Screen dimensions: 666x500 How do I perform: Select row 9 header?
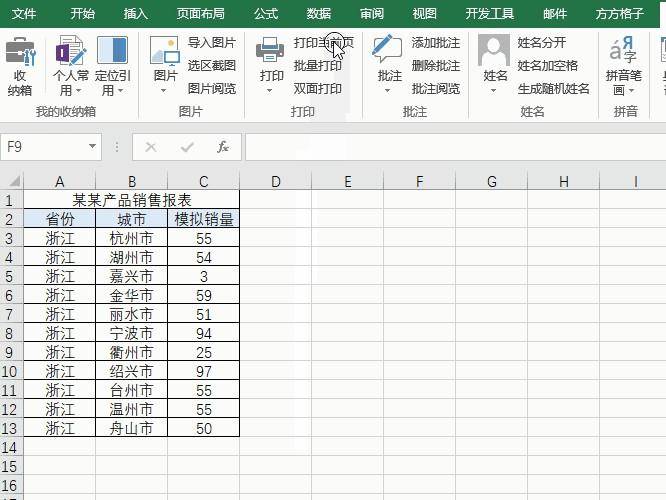[11, 352]
